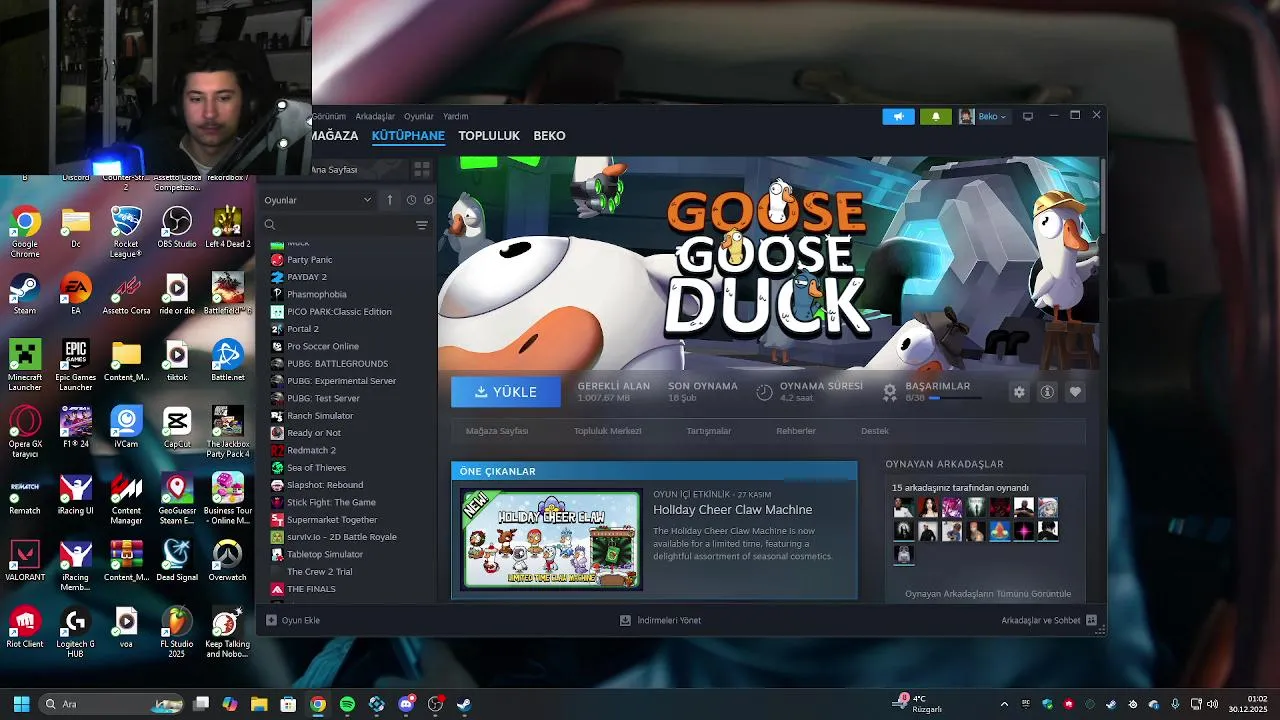Toggle the collections grid view icon
Viewport: 1280px width, 720px height.
[422, 169]
